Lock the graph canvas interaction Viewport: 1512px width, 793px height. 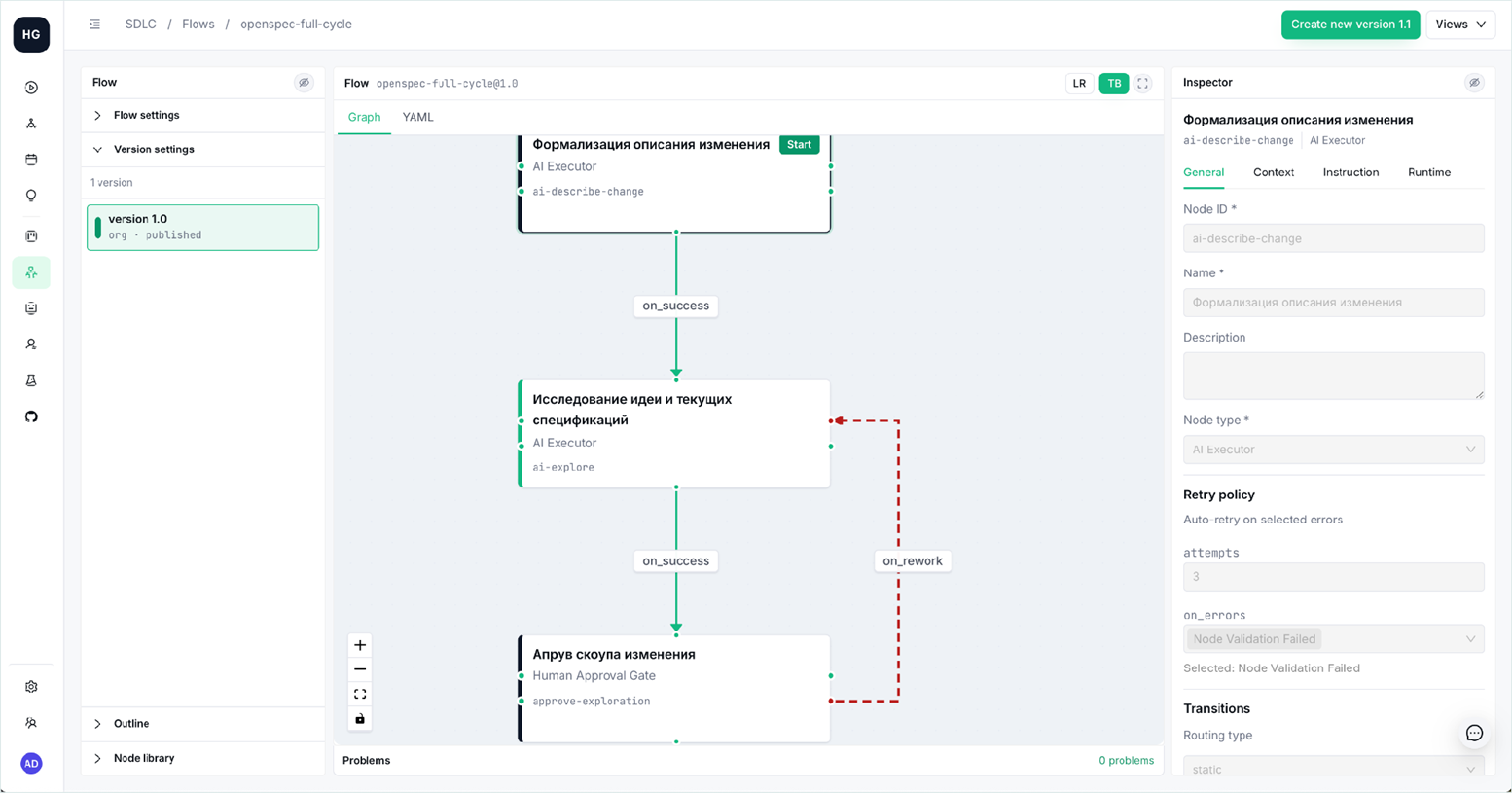(360, 718)
